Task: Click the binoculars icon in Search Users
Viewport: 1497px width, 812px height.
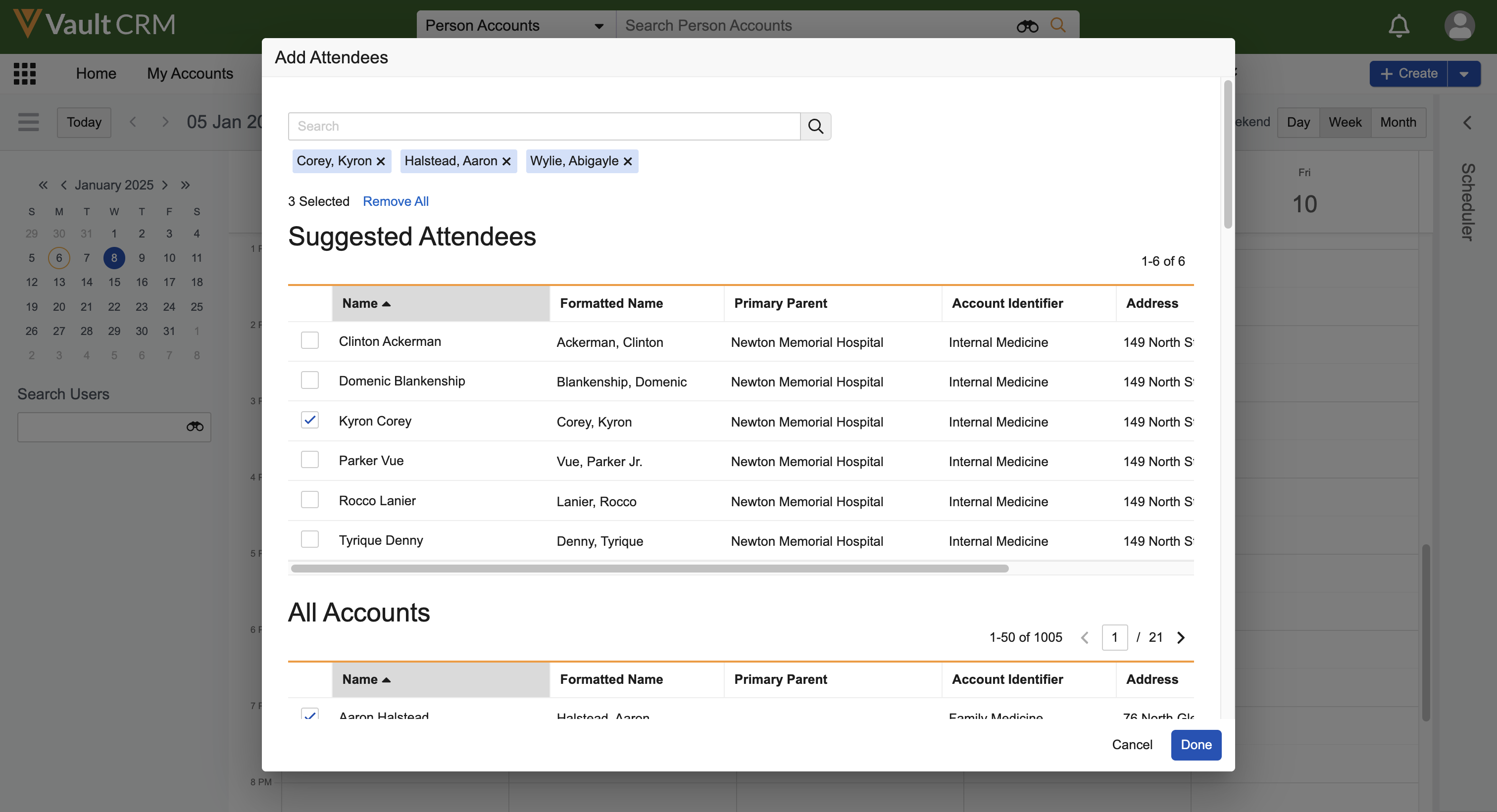Action: click(195, 427)
